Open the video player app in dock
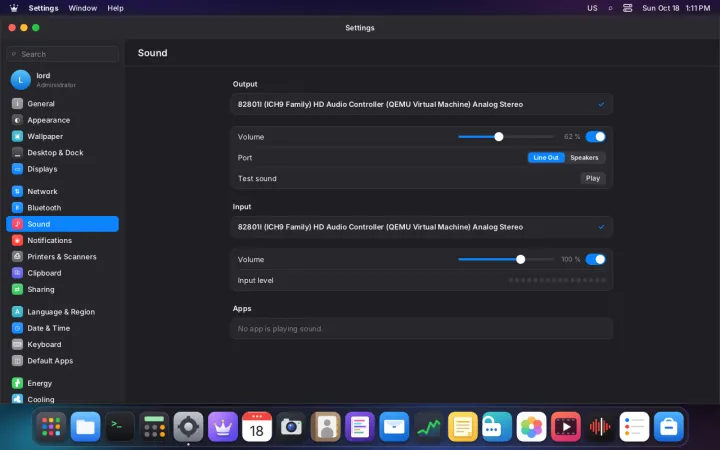The width and height of the screenshot is (720, 450). (566, 427)
